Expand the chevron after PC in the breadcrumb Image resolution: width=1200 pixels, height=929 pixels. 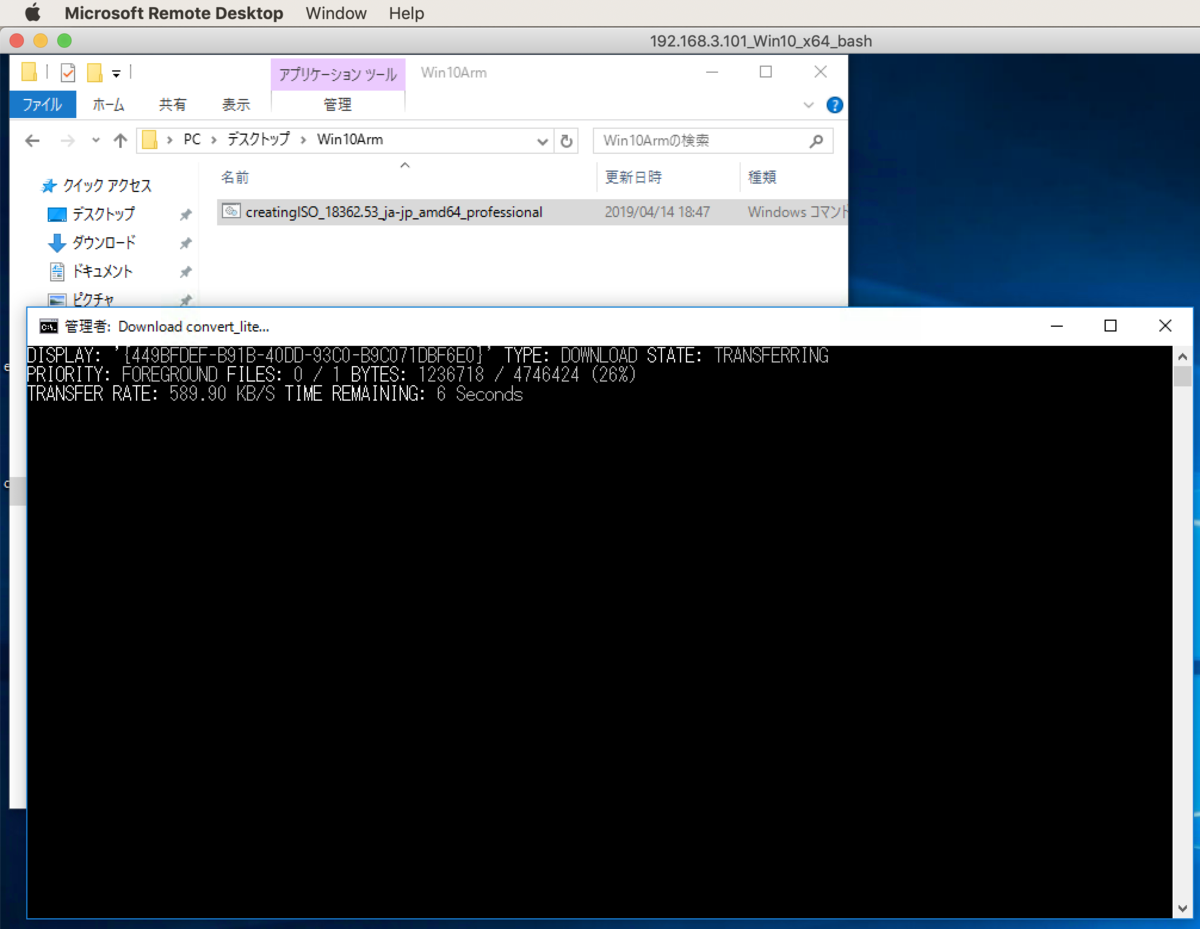pyautogui.click(x=215, y=140)
